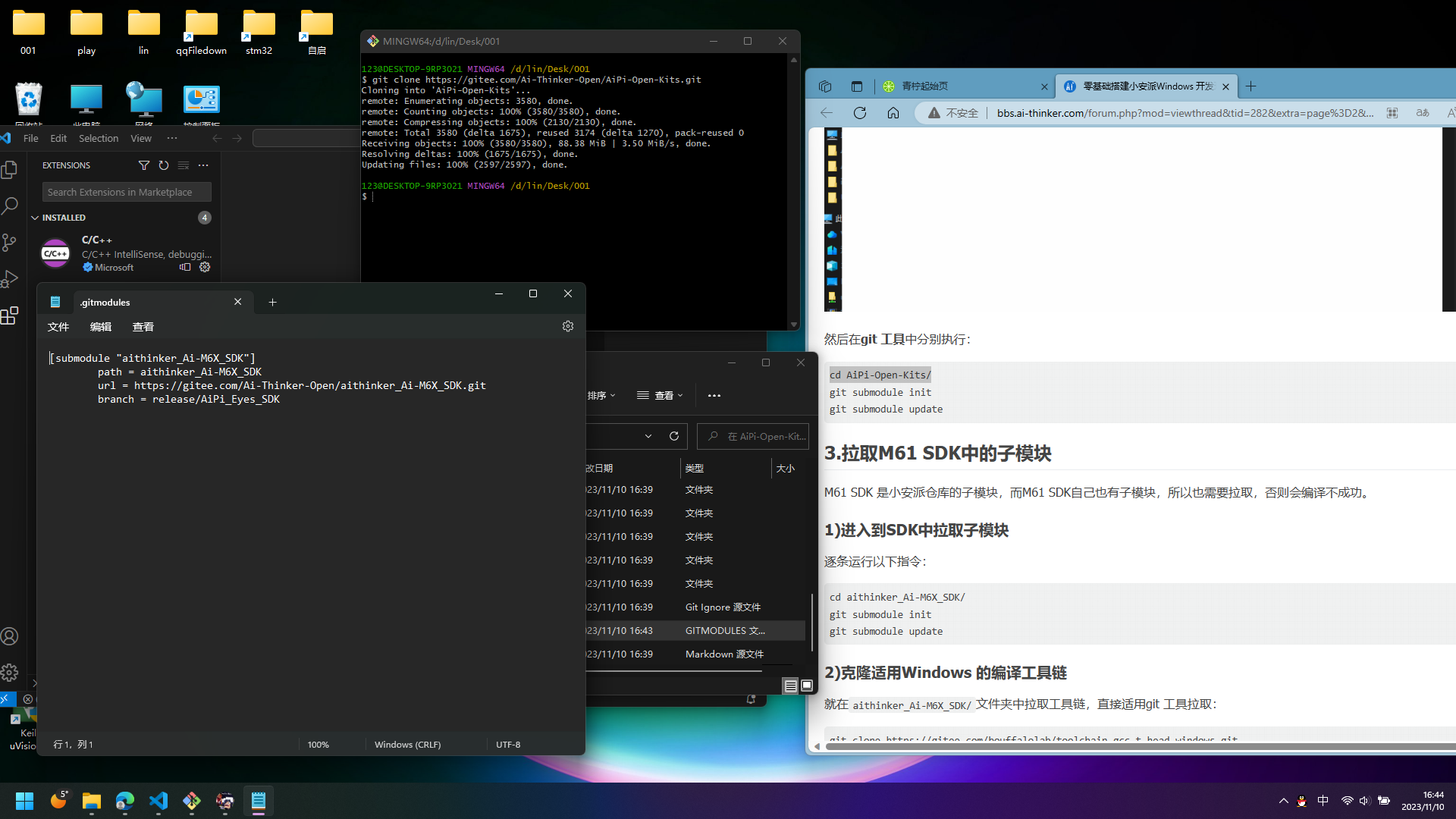The width and height of the screenshot is (1456, 819).
Task: Open VS Code File menu
Action: pyautogui.click(x=31, y=138)
